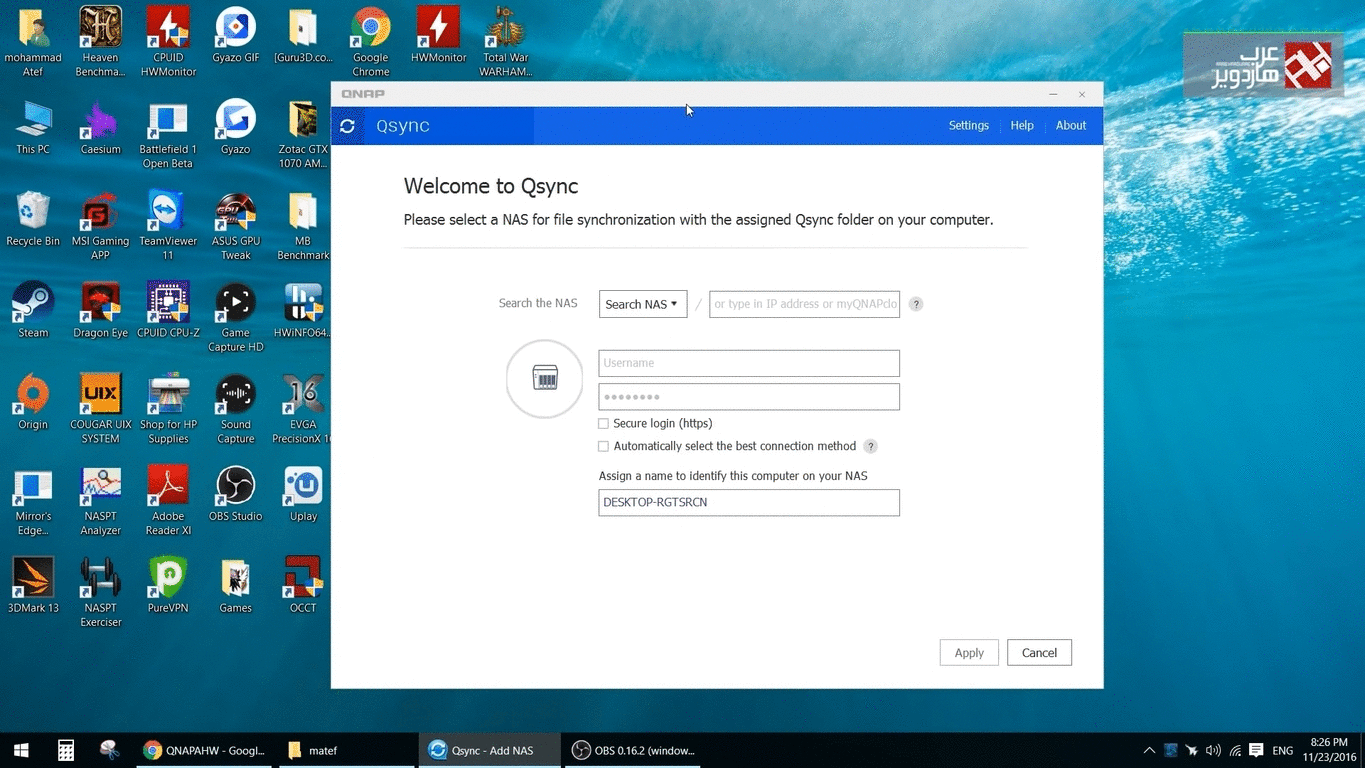Select the CPUID CPU-Z desktop icon
The width and height of the screenshot is (1365, 768).
pos(168,310)
